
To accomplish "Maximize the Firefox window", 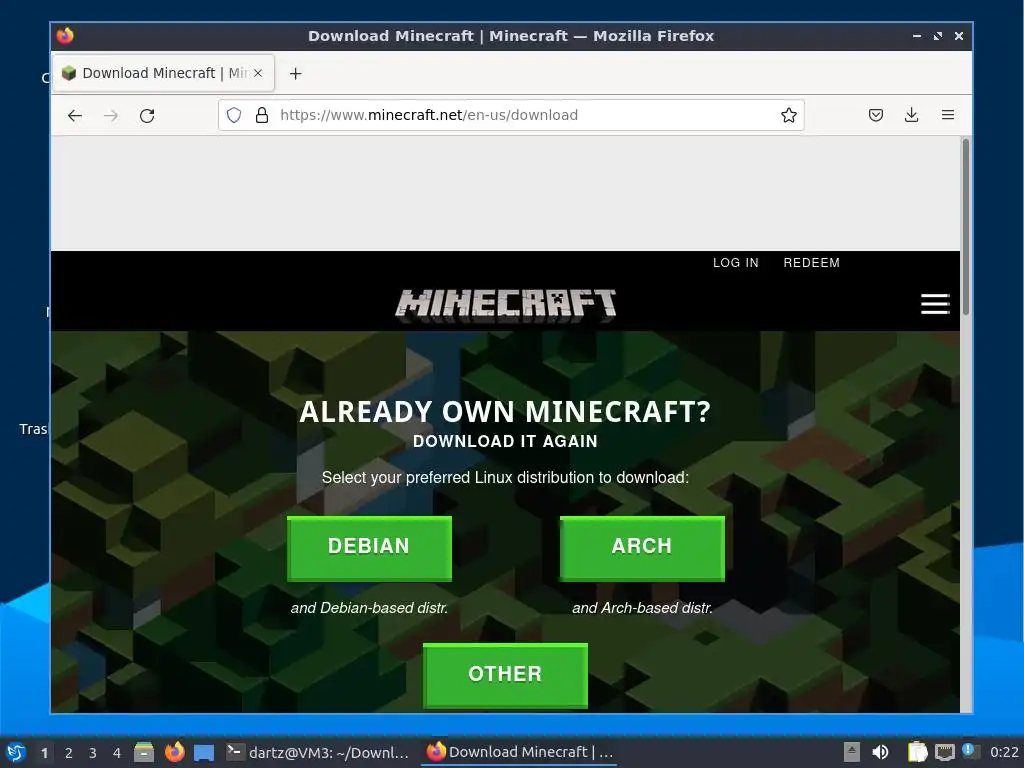I will click(x=938, y=36).
